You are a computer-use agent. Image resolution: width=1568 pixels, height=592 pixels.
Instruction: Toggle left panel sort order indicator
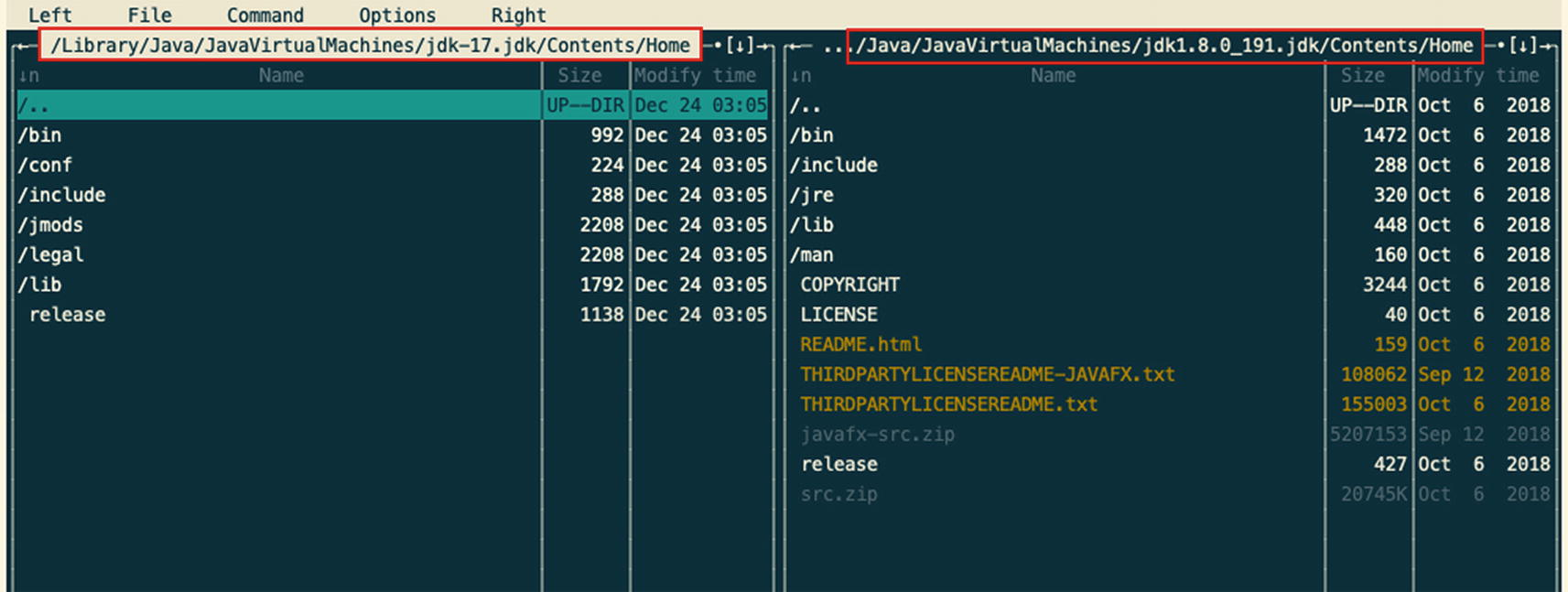[28, 75]
